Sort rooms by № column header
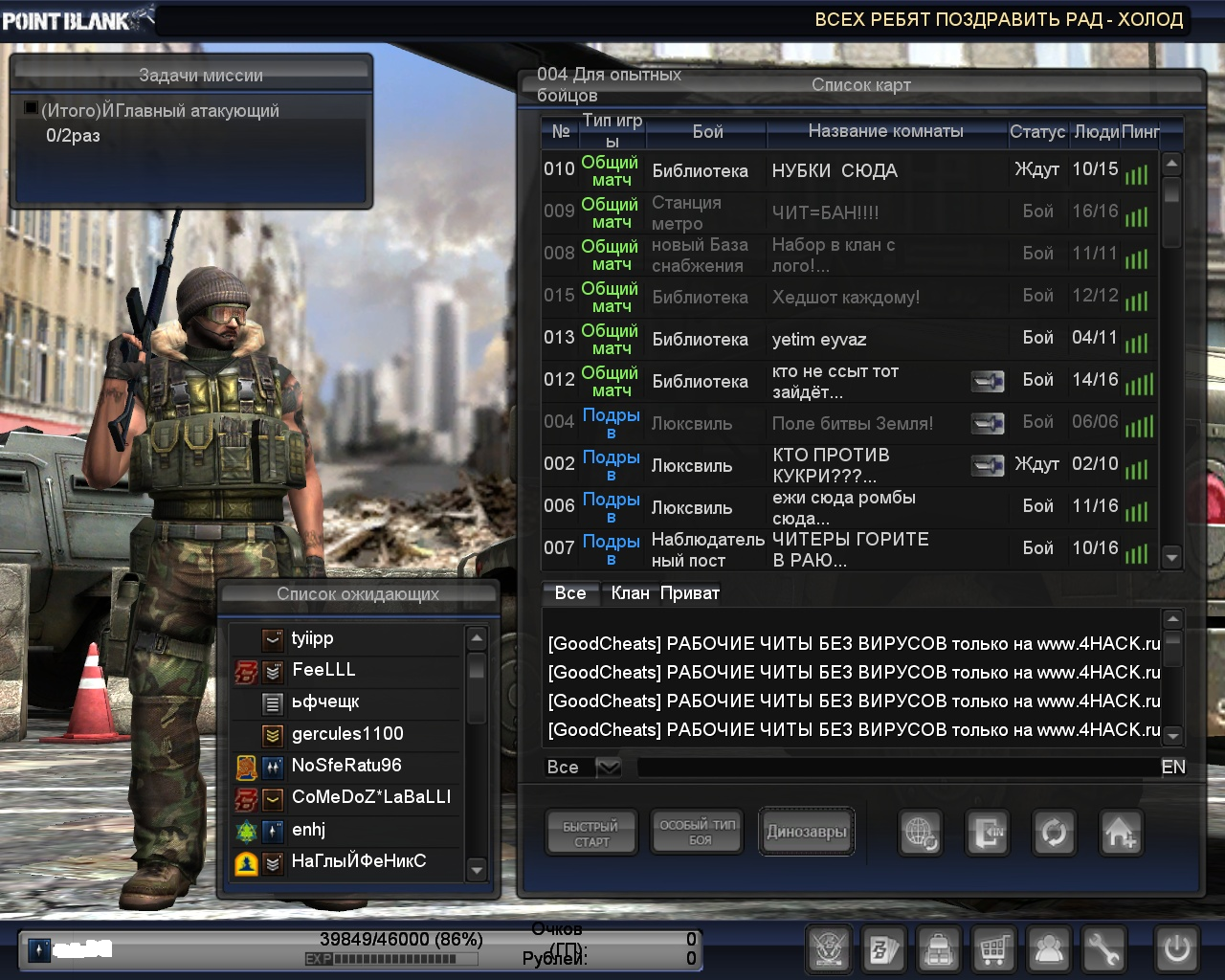This screenshot has width=1225, height=980. [561, 131]
